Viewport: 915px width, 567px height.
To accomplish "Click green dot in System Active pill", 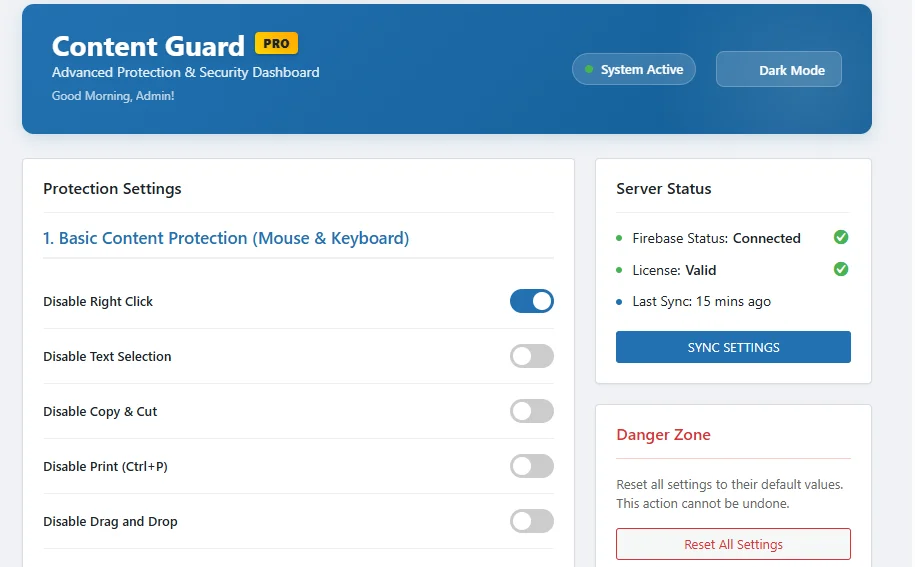I will click(589, 69).
